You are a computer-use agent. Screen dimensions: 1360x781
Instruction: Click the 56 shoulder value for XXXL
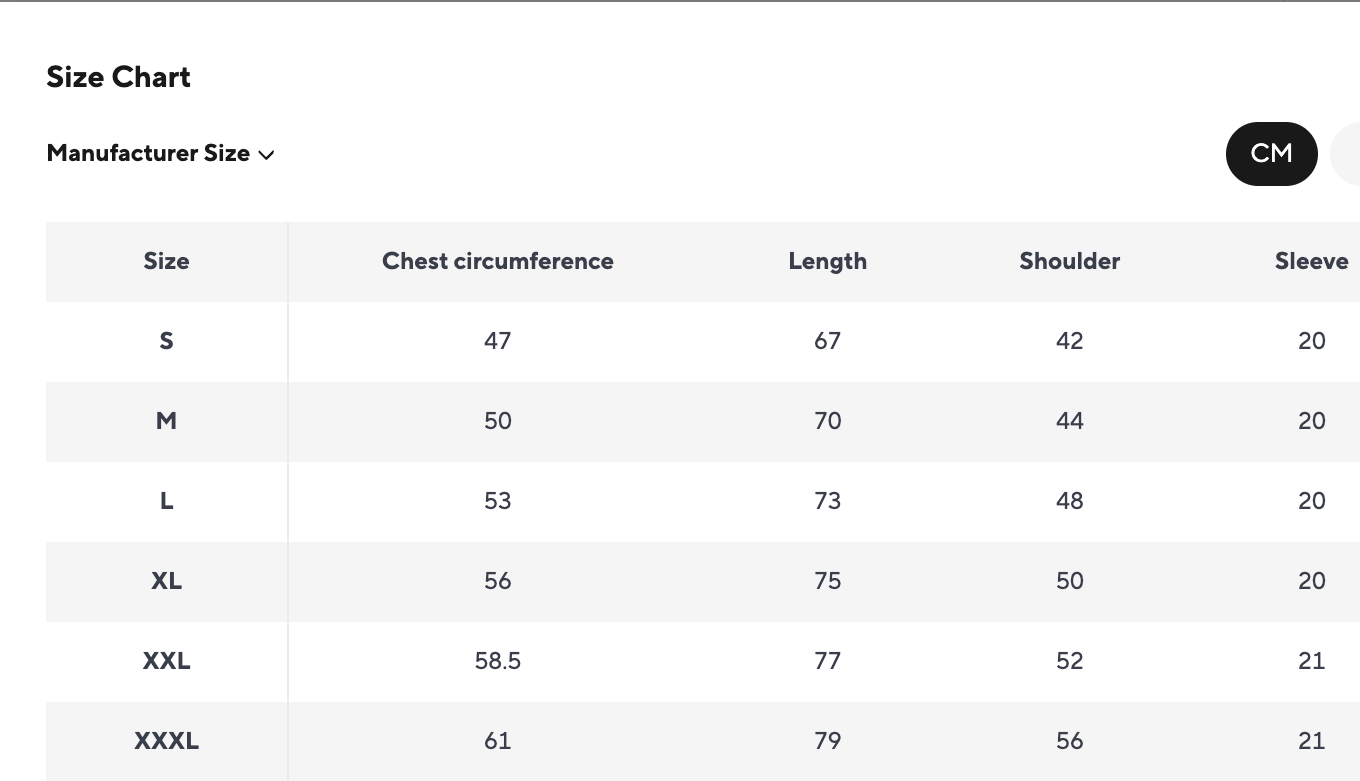click(x=1069, y=741)
